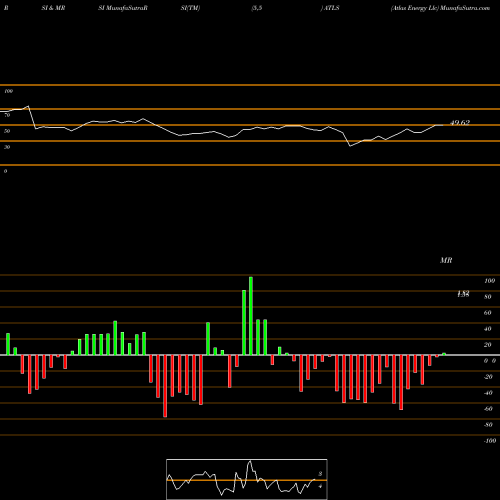Click the 1.82 / 1.58 value readout

tap(463, 294)
